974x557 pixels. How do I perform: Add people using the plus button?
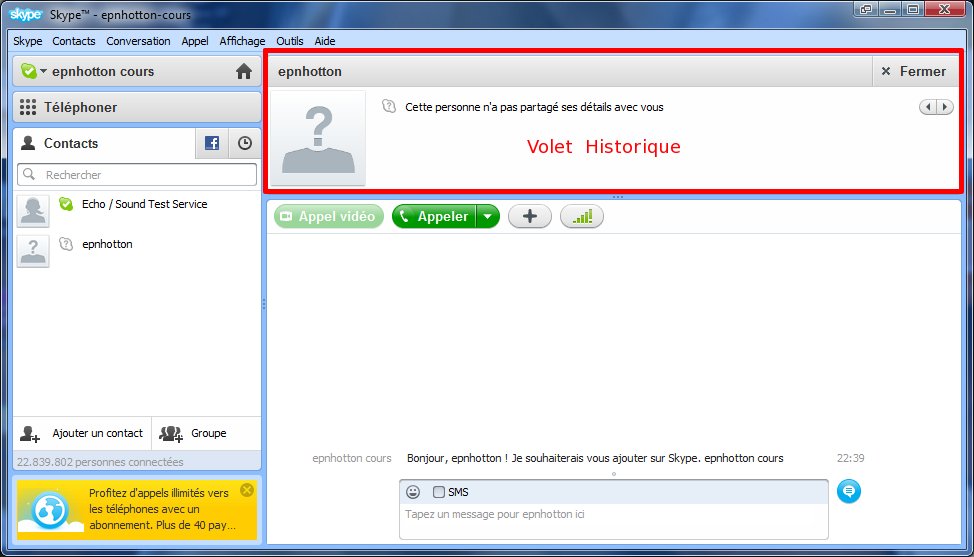pos(530,216)
